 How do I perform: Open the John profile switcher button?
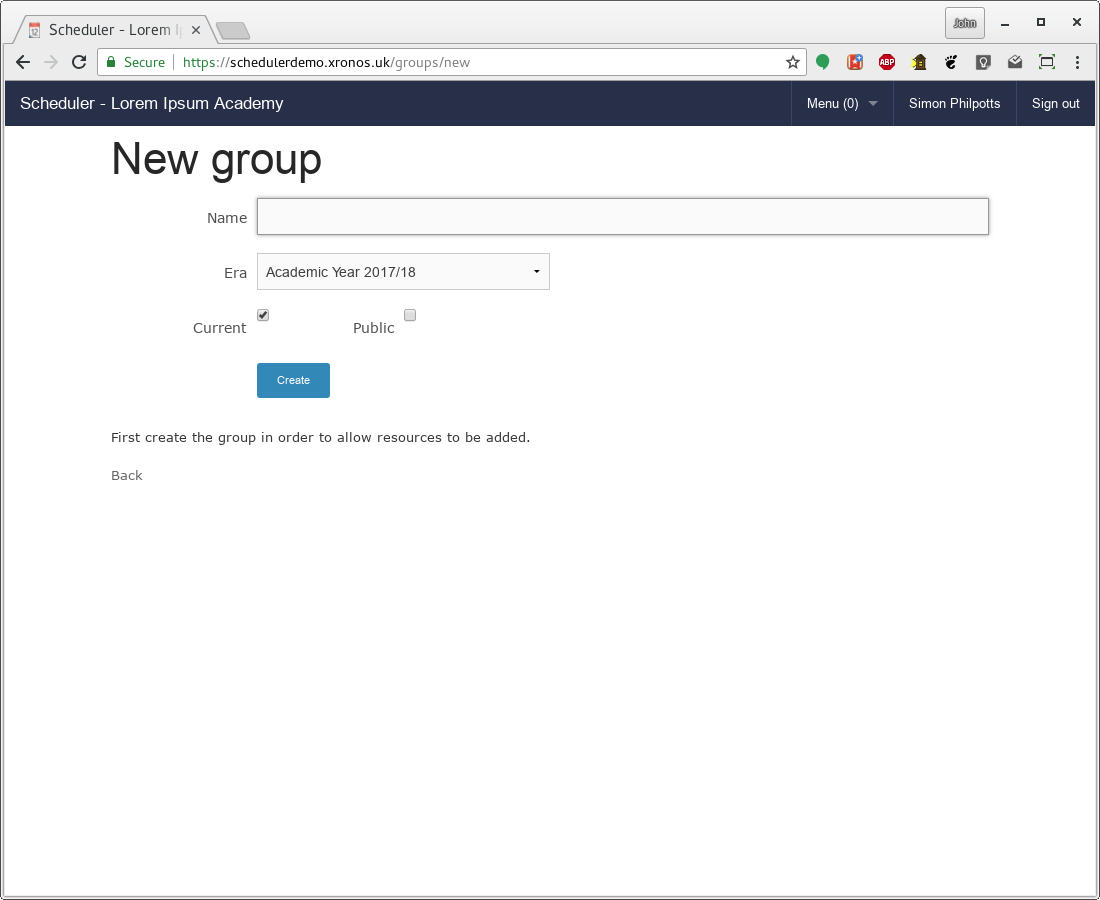click(x=965, y=23)
